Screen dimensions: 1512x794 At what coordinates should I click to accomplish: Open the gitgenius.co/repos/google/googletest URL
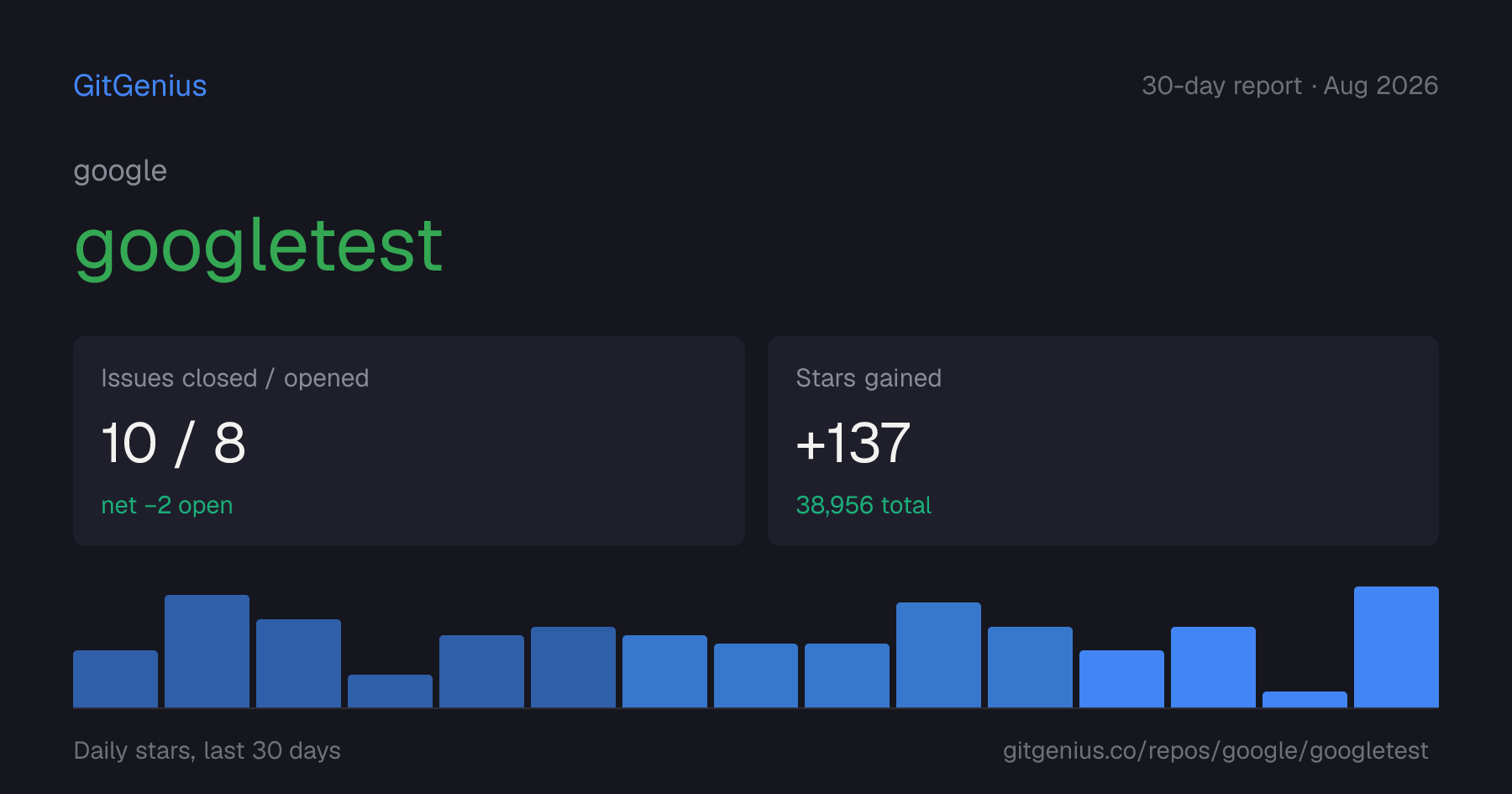point(1215,750)
